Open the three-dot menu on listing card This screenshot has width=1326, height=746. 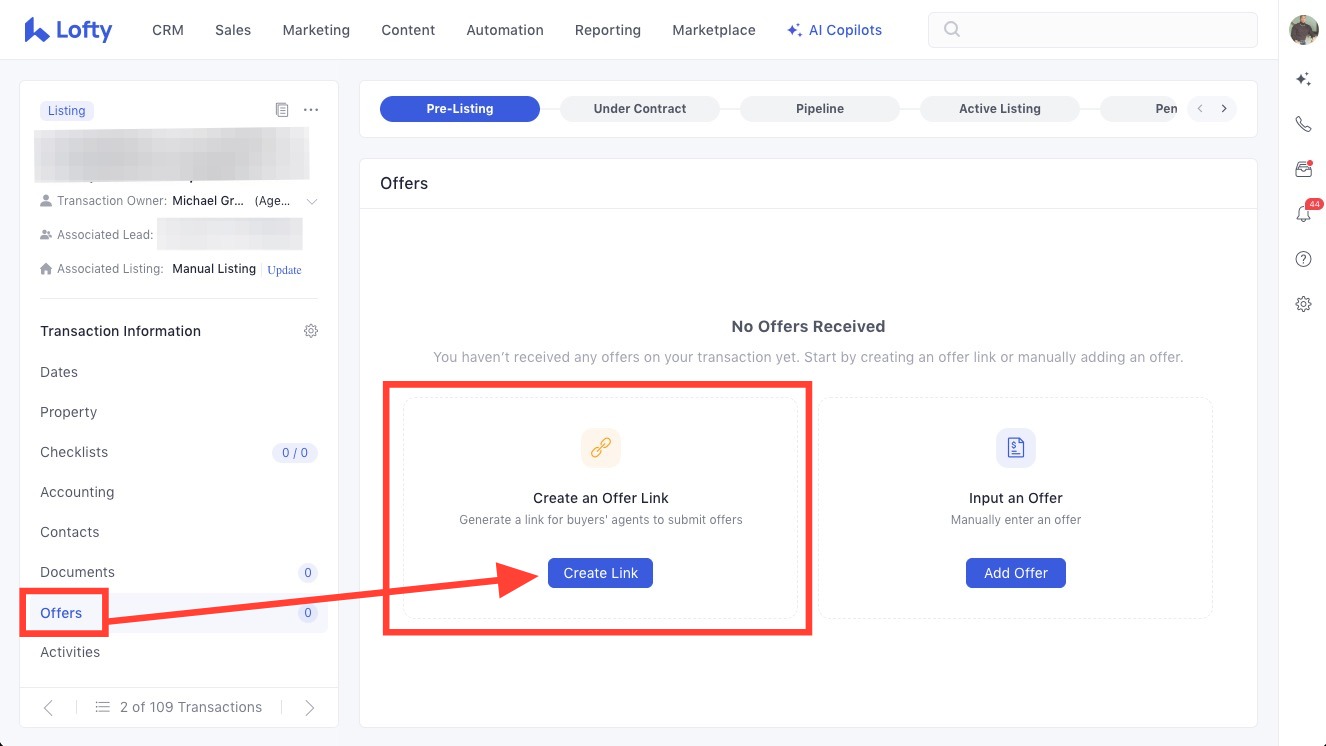(311, 110)
